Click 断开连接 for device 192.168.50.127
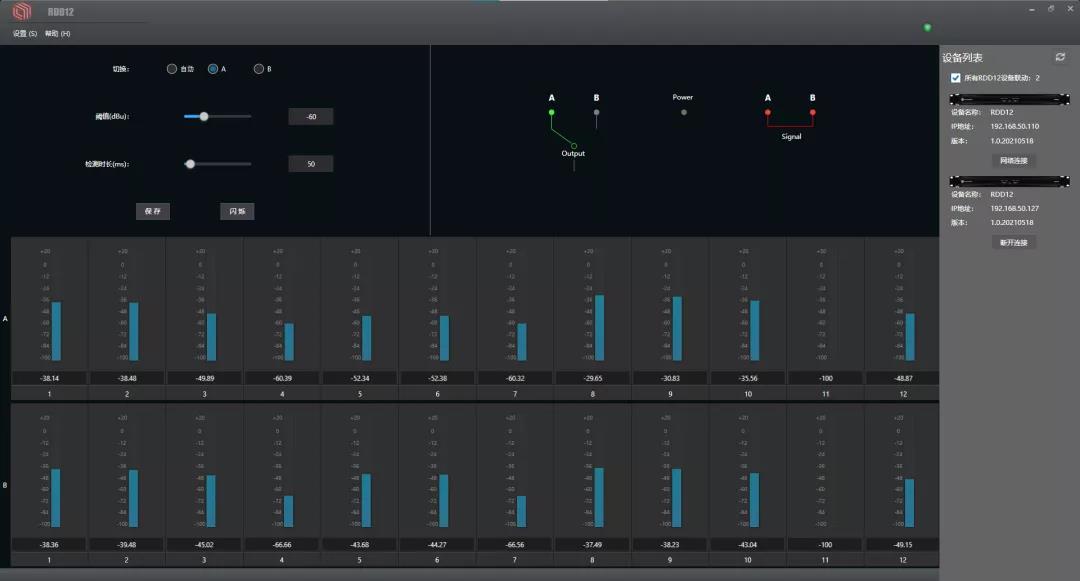This screenshot has height=581, width=1080. (1013, 242)
